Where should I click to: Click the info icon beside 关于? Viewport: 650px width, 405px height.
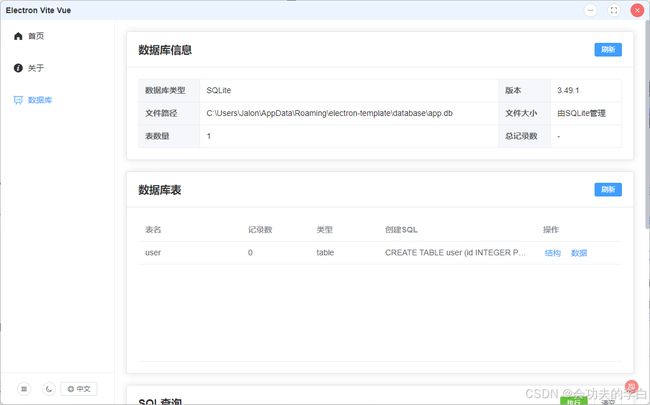coord(18,68)
